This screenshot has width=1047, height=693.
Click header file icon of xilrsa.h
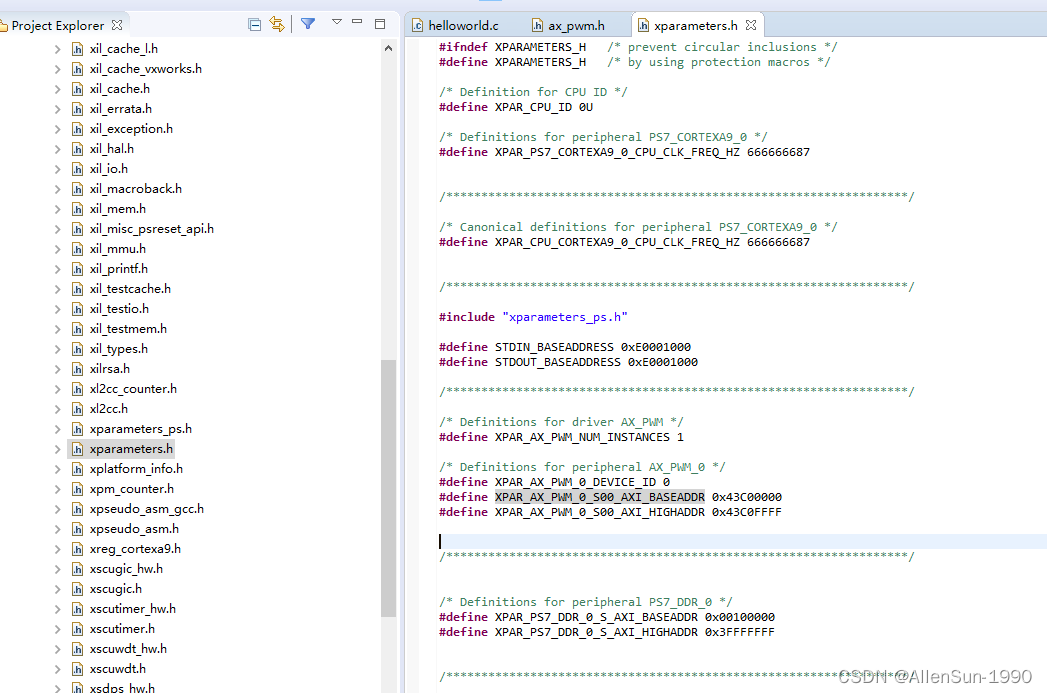(77, 369)
